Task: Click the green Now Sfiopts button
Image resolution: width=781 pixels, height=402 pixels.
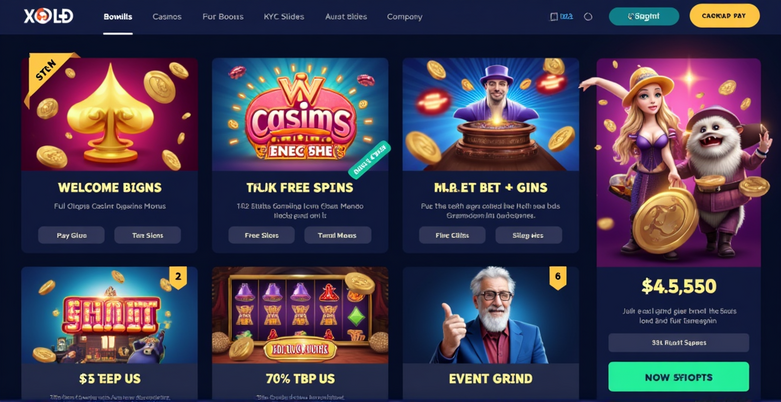Action: [678, 377]
